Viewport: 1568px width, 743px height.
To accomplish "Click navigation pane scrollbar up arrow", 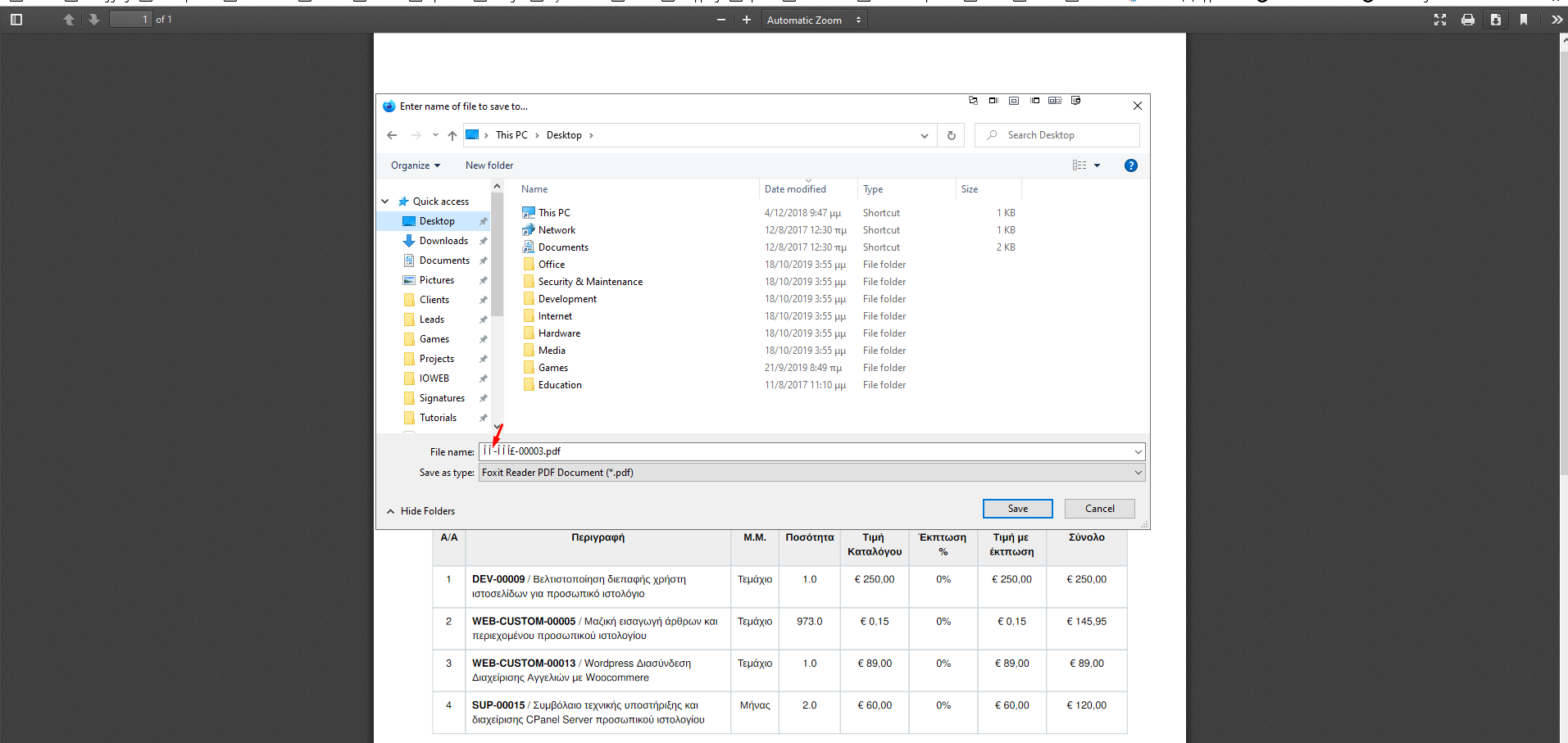I will [x=497, y=187].
